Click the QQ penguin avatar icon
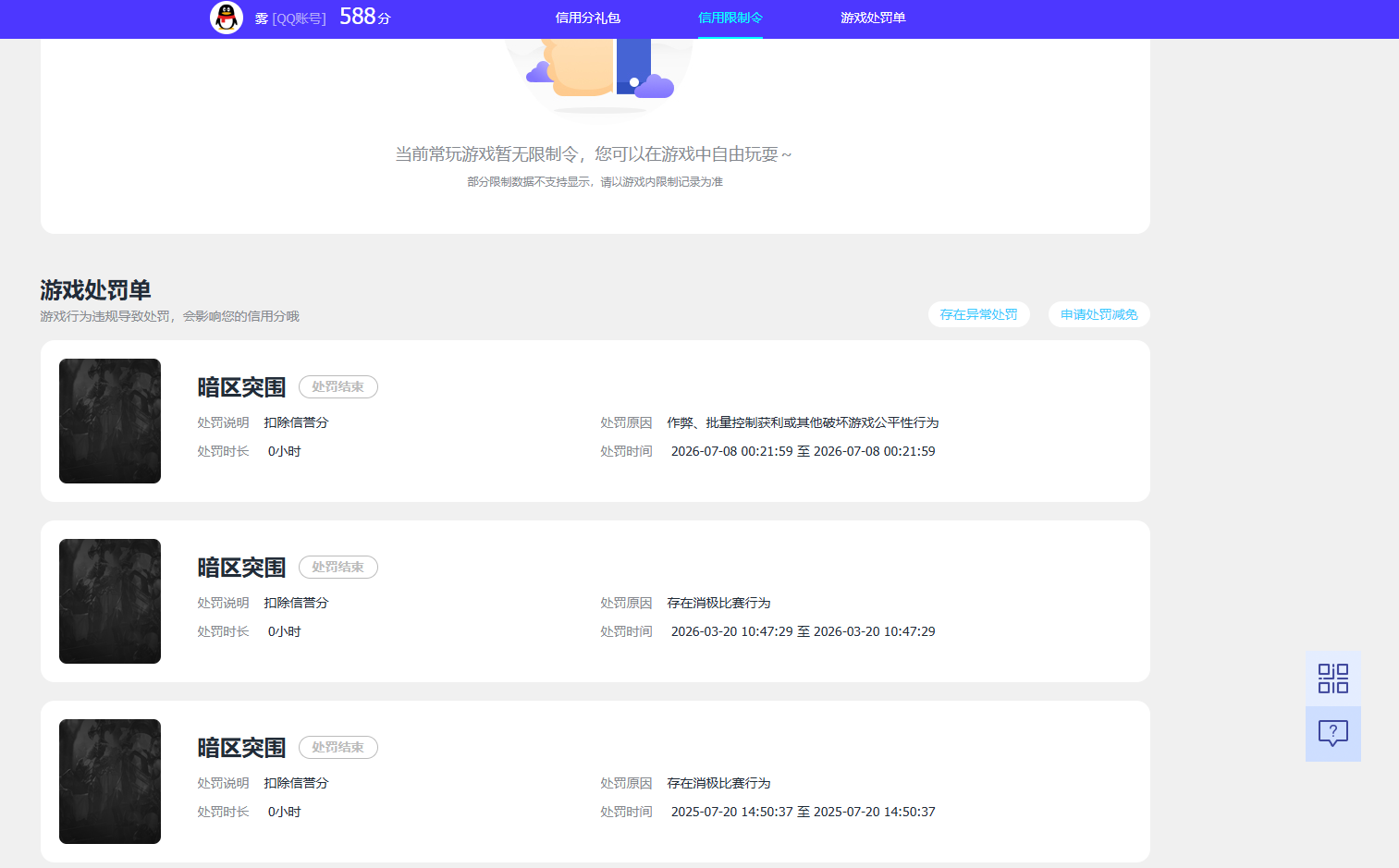Image resolution: width=1399 pixels, height=868 pixels. tap(227, 18)
